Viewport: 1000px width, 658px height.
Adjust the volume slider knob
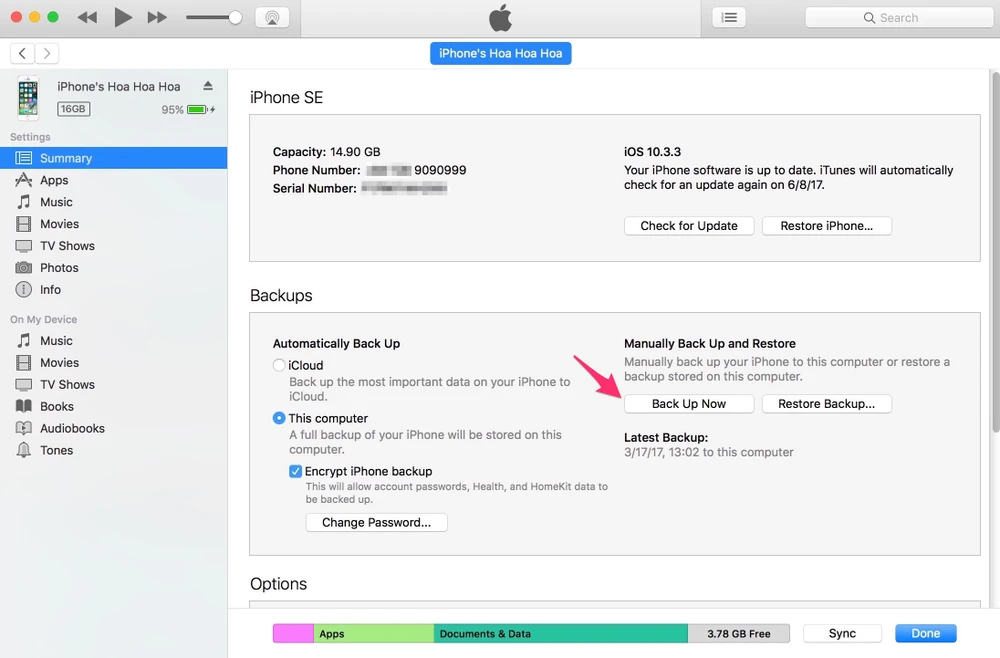tap(235, 18)
